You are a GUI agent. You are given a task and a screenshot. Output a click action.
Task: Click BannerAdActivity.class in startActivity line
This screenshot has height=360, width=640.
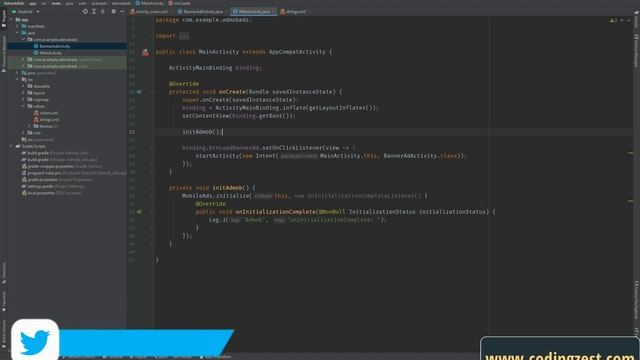click(x=420, y=156)
